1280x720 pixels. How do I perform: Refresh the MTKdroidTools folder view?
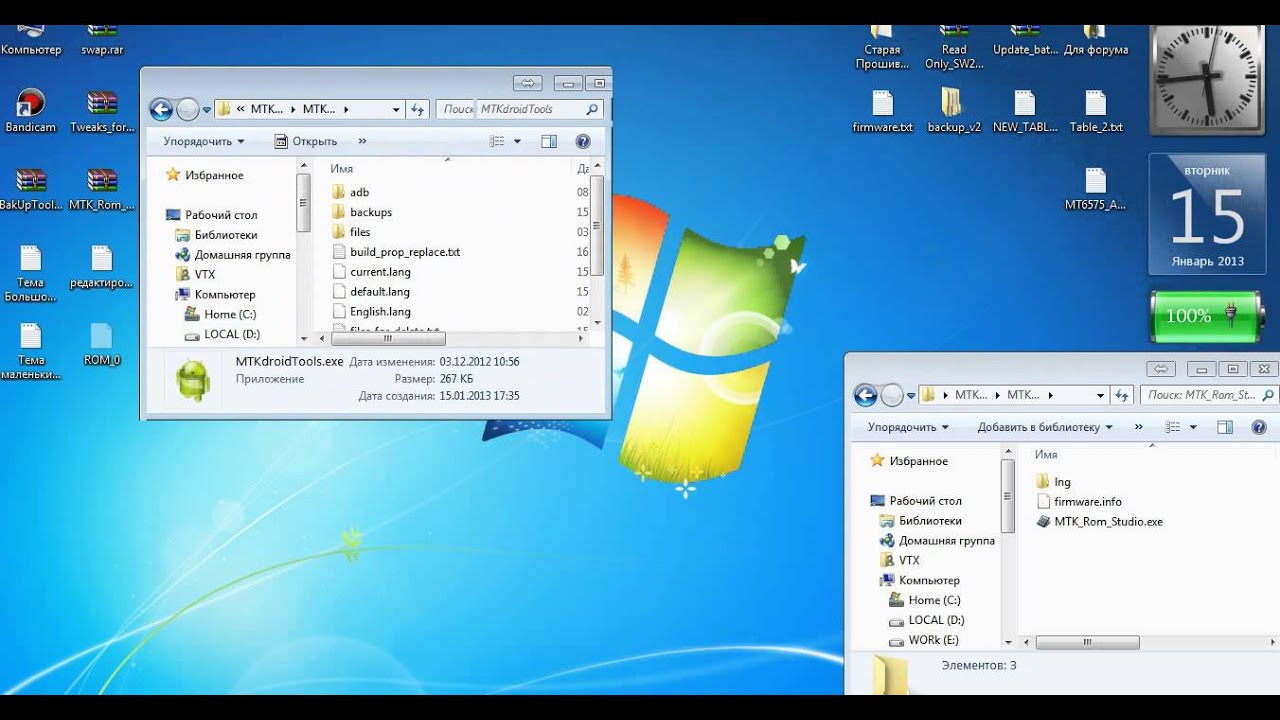tap(418, 110)
